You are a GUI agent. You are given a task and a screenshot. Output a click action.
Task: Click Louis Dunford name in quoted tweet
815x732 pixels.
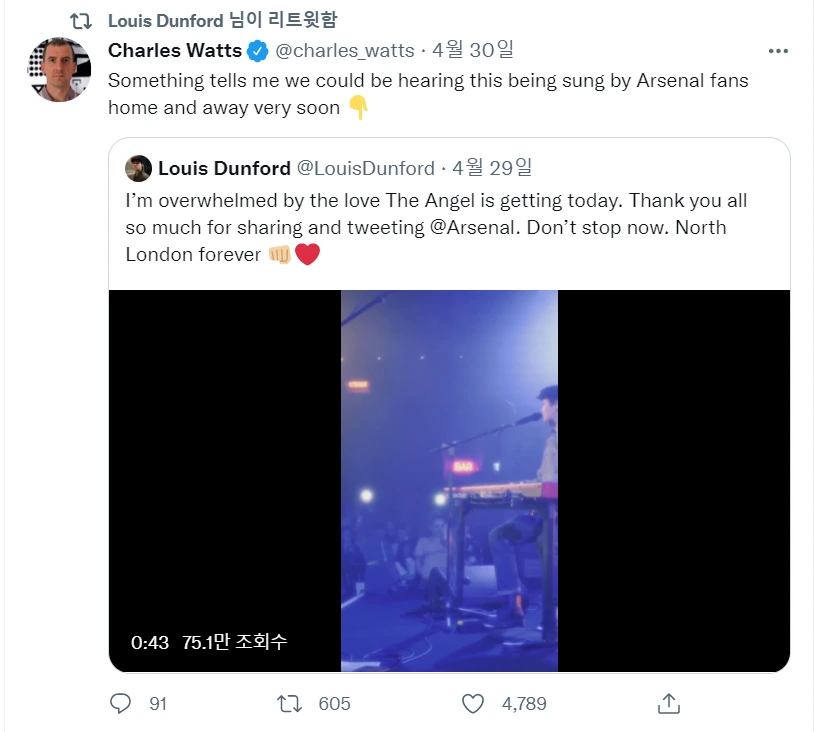(224, 168)
